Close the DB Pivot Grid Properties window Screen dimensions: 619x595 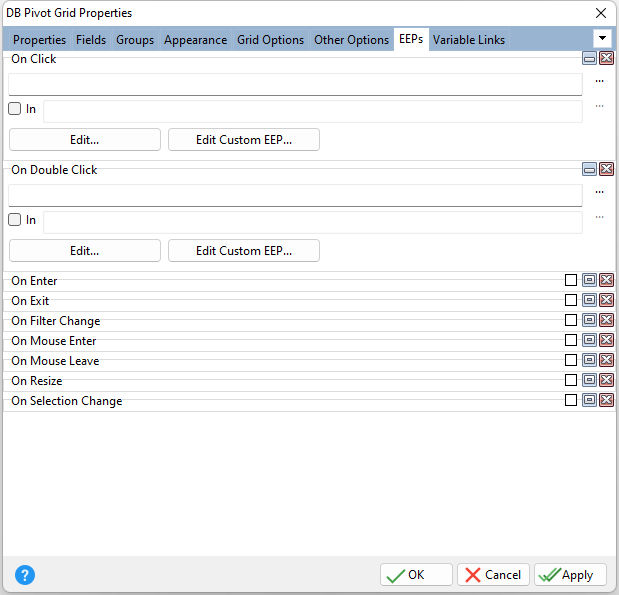point(601,13)
